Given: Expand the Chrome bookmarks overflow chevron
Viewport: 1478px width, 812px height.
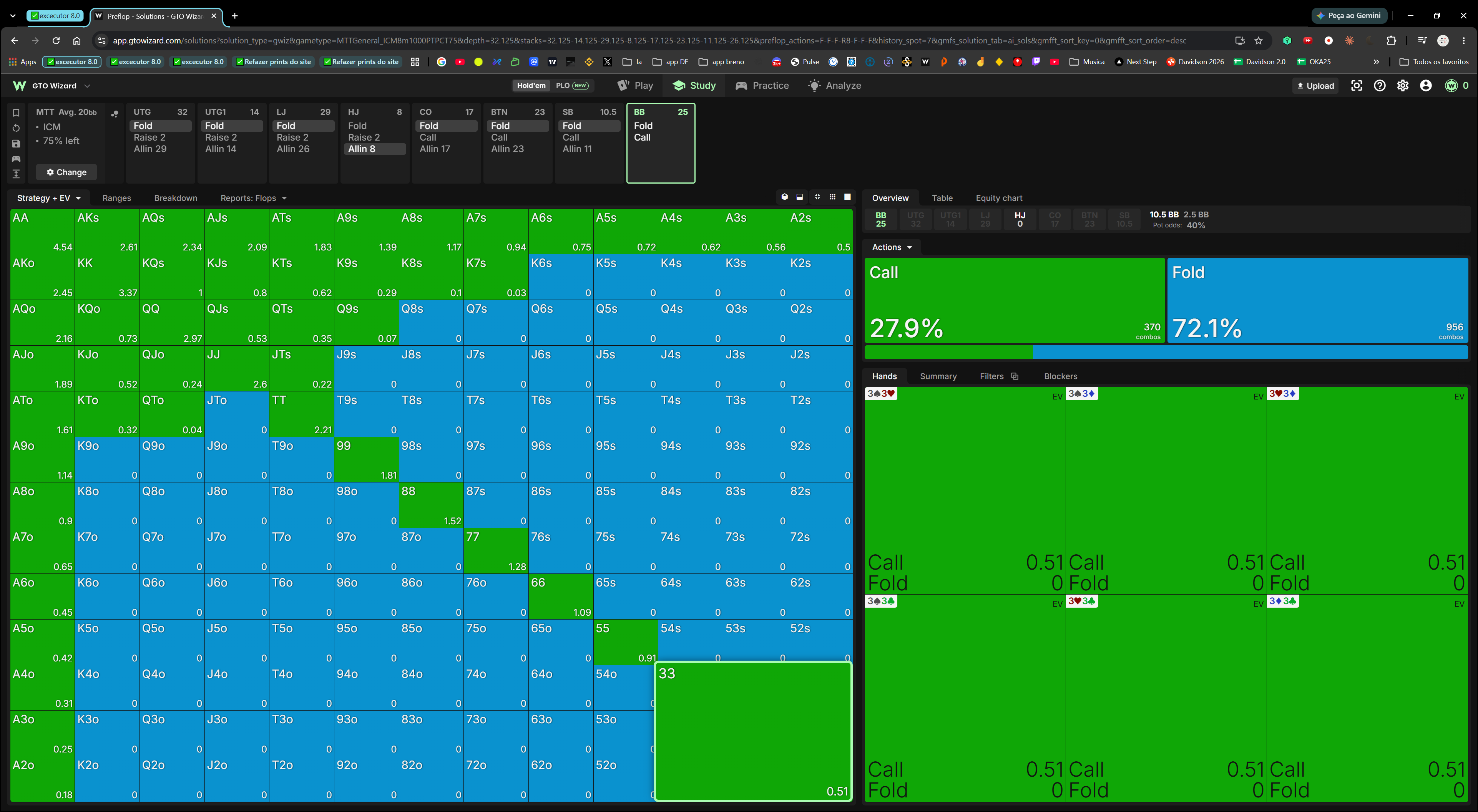Looking at the screenshot, I should click(1376, 61).
